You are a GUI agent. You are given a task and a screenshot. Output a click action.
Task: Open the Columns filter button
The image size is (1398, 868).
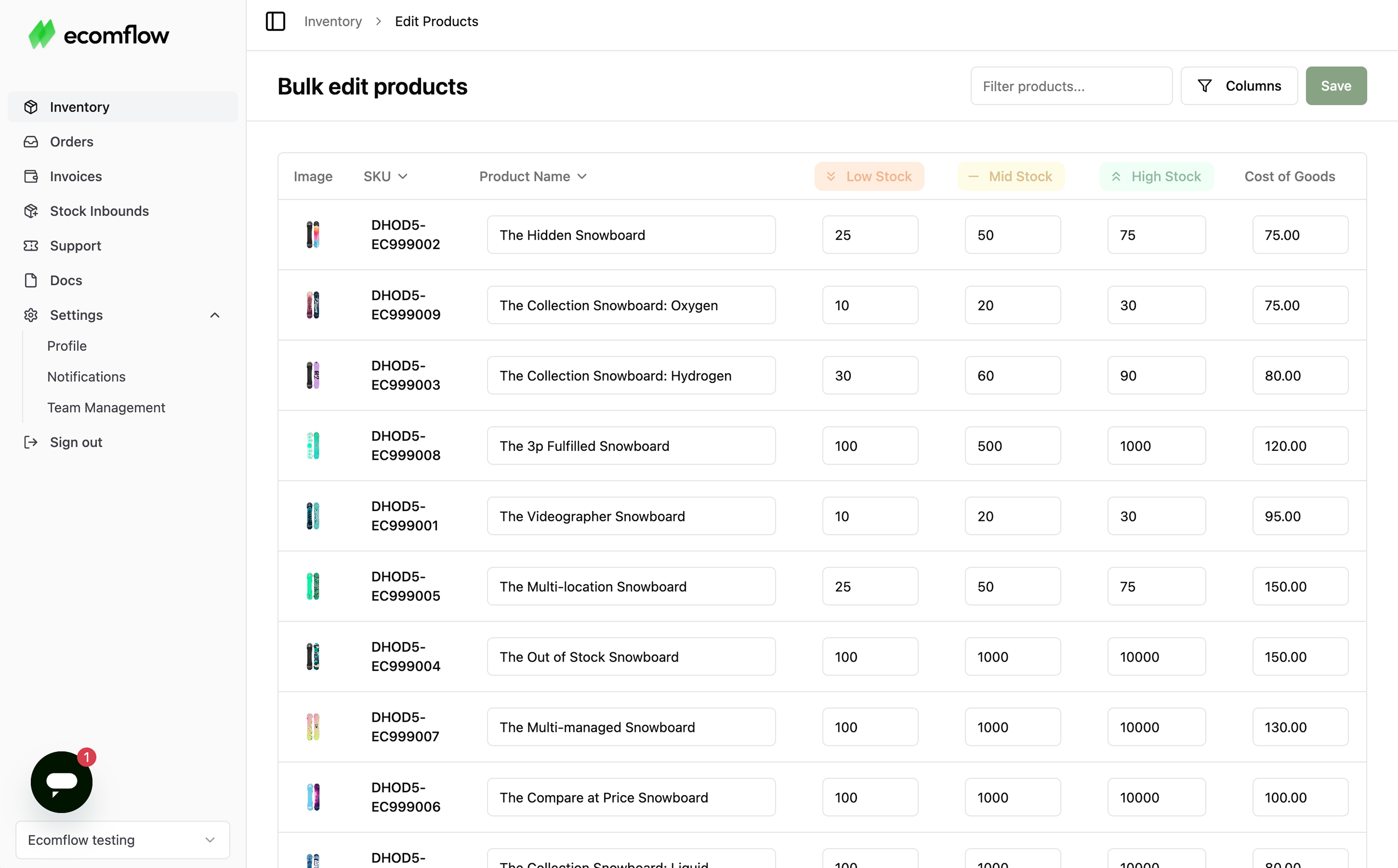click(1239, 86)
